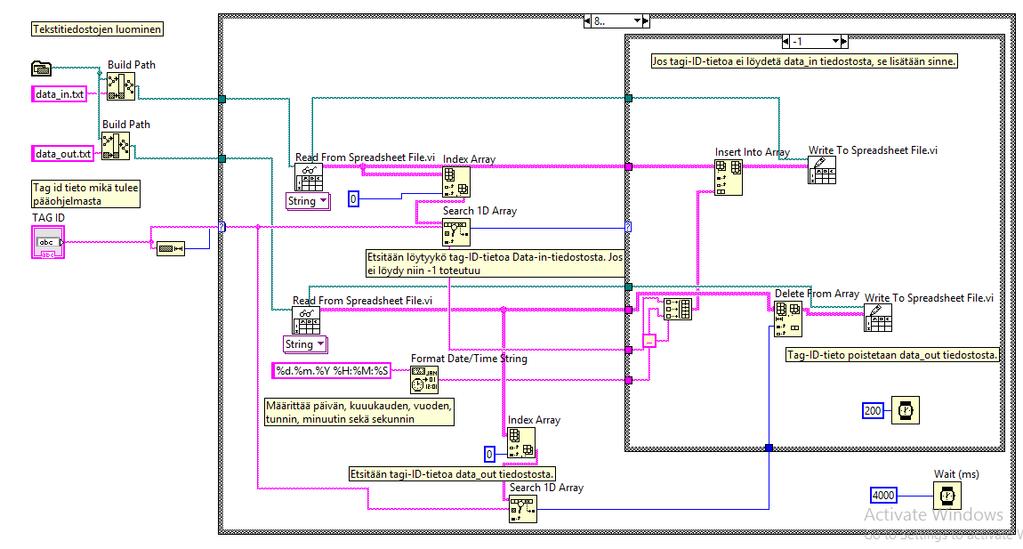This screenshot has width=1023, height=549.
Task: Click 'Jos tagi-ID-tietoa ei löydetä' comment
Action: click(804, 61)
